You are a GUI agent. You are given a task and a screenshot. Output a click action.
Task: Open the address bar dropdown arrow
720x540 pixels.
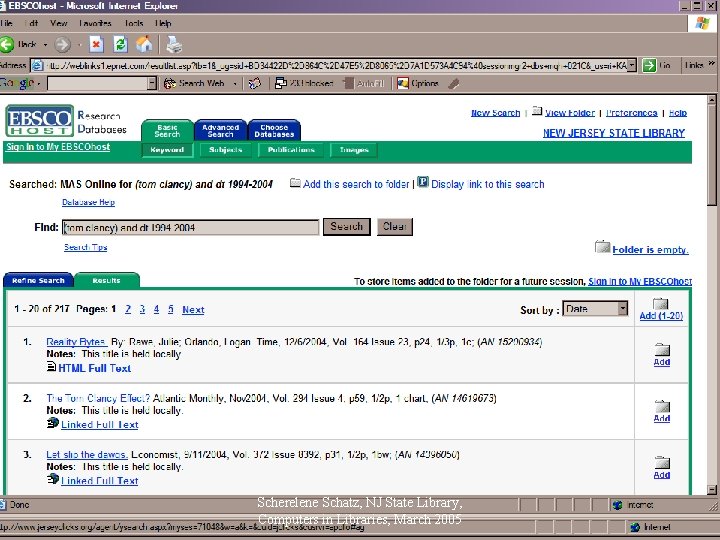(632, 65)
